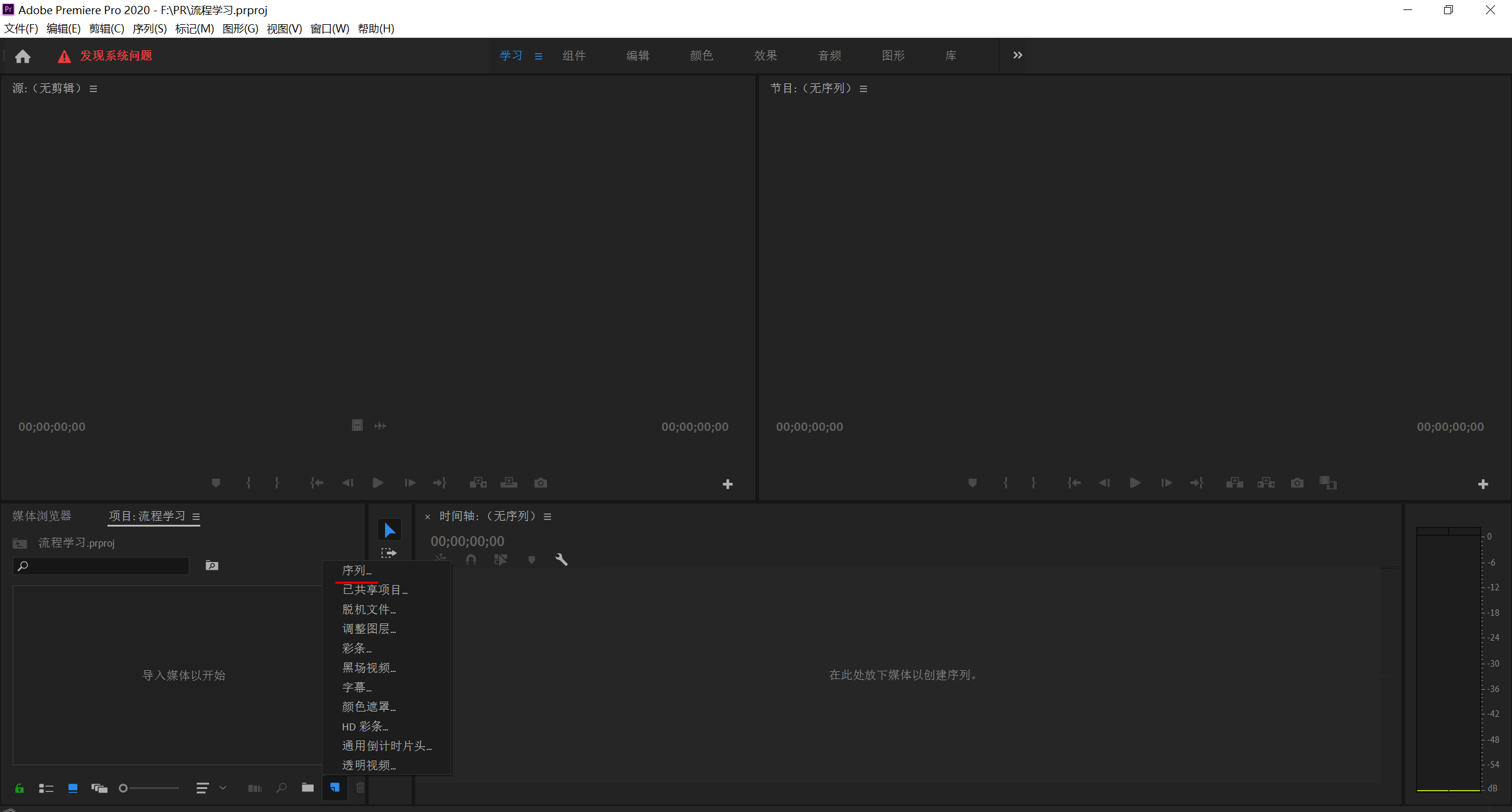Play in the Source monitor
The height and width of the screenshot is (812, 1512).
pos(378,483)
